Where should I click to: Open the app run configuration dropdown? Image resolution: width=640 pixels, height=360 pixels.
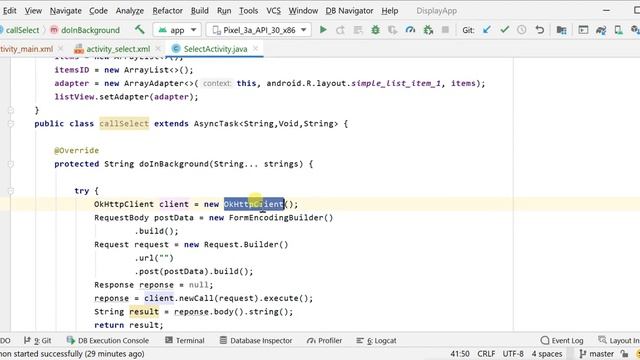[177, 30]
